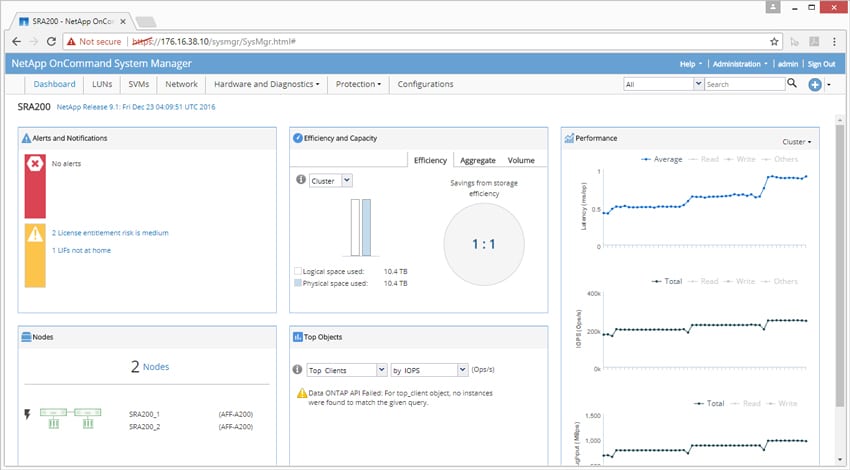The image size is (850, 470).
Task: Open the LUNs tab
Action: click(x=102, y=84)
